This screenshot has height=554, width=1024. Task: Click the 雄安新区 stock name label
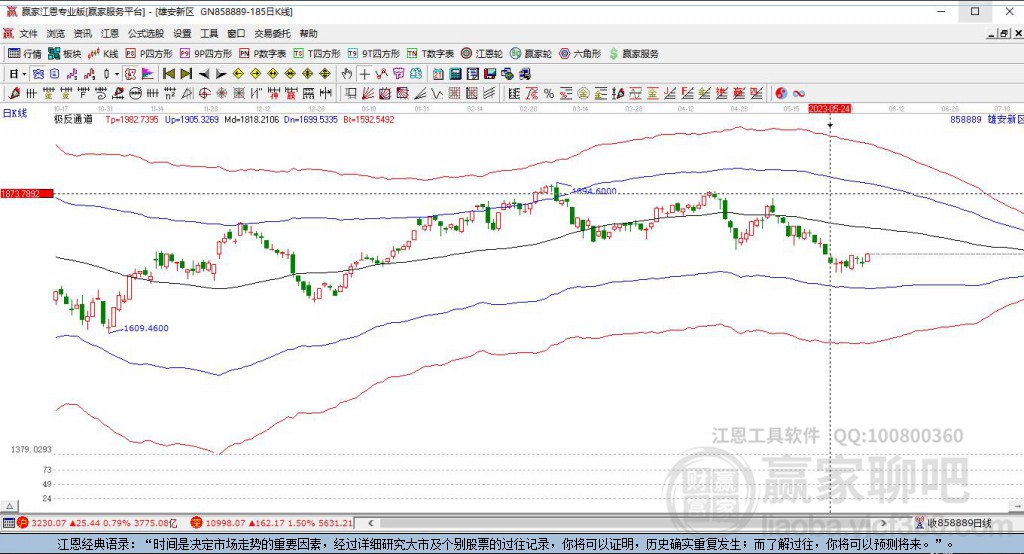pyautogui.click(x=1005, y=120)
